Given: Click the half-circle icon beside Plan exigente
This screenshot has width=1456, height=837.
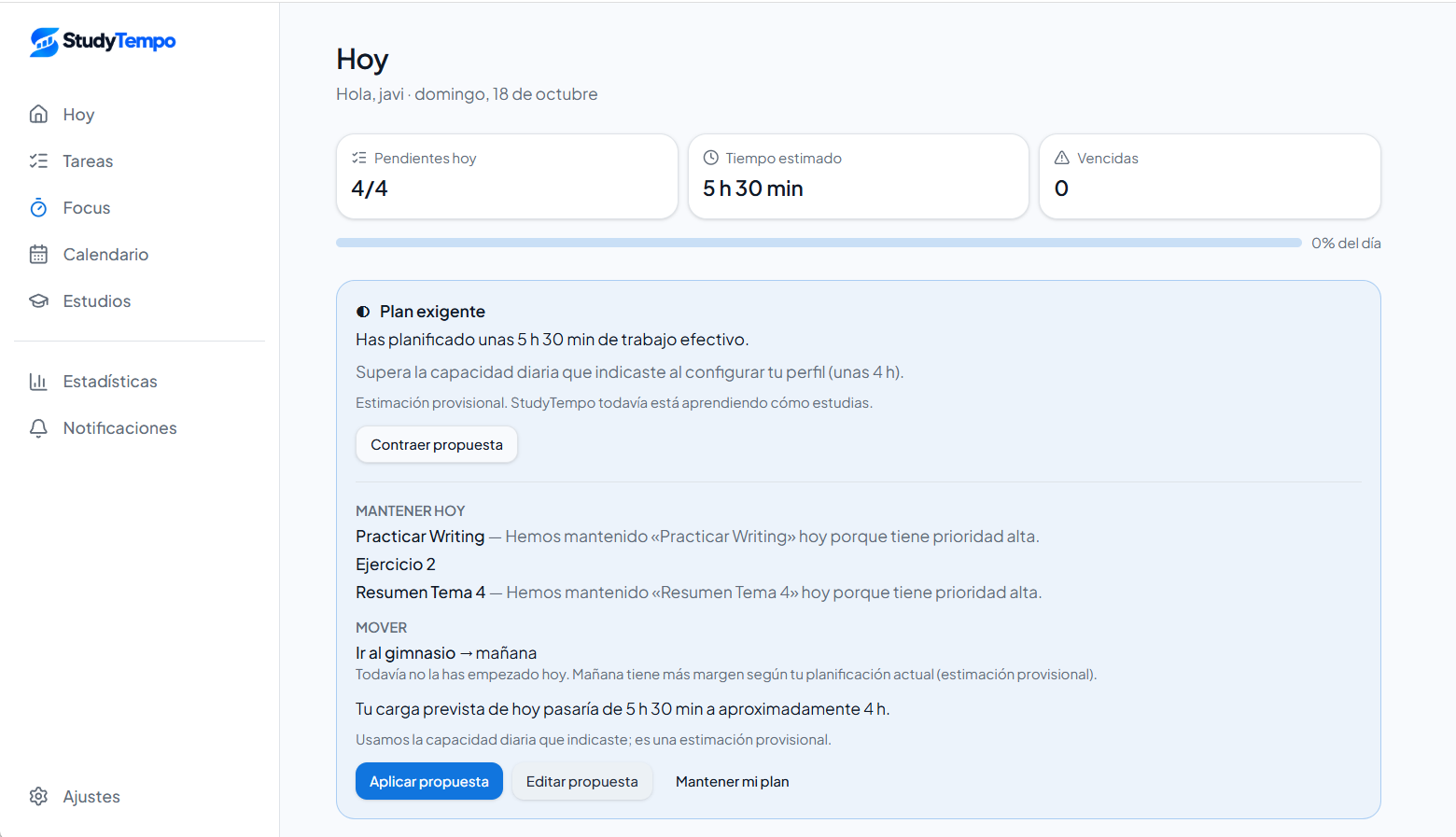Looking at the screenshot, I should tap(363, 312).
